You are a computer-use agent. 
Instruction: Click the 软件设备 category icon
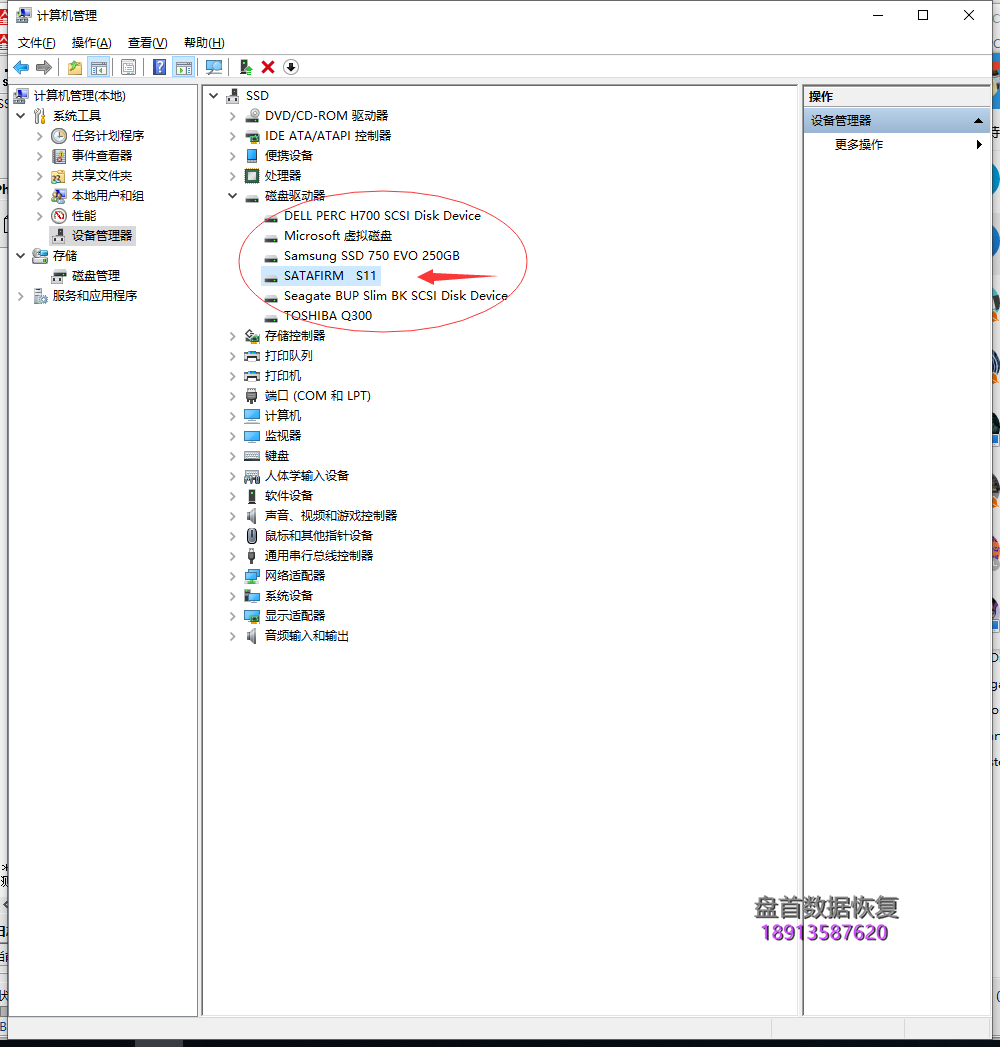pyautogui.click(x=252, y=496)
